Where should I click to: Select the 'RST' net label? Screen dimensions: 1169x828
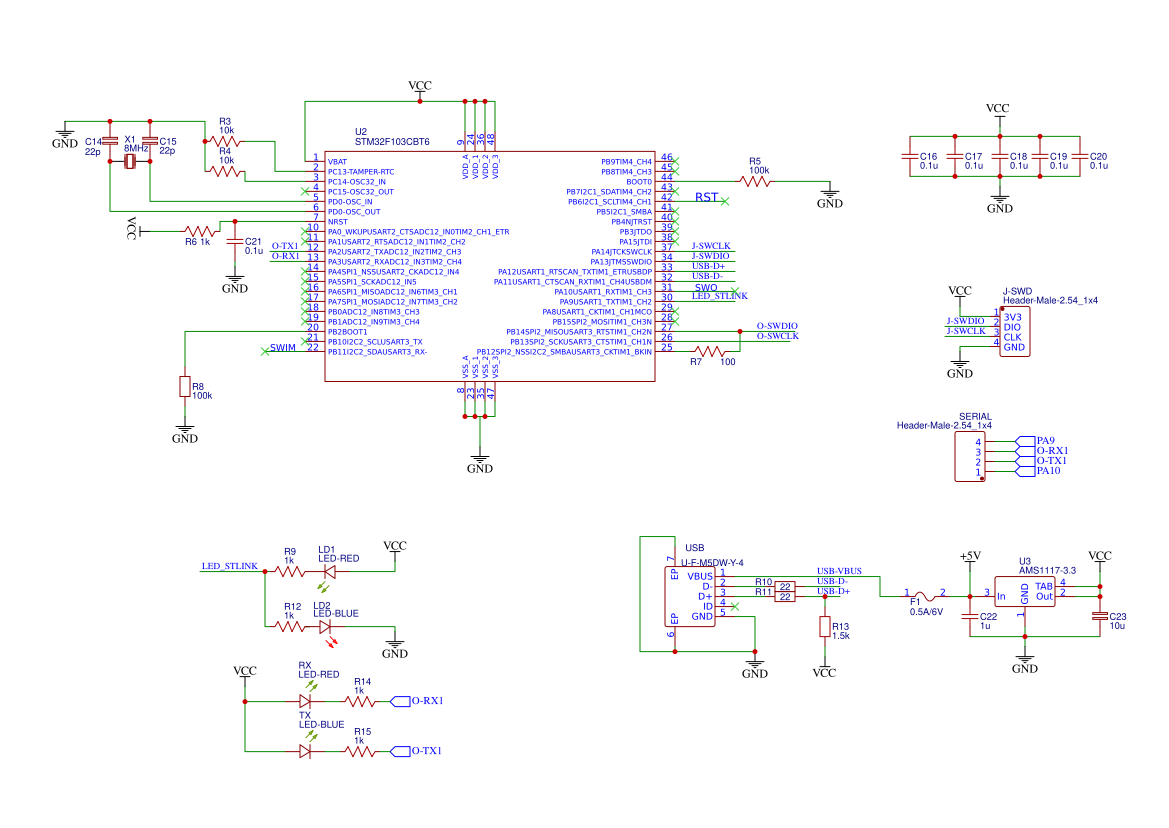706,197
